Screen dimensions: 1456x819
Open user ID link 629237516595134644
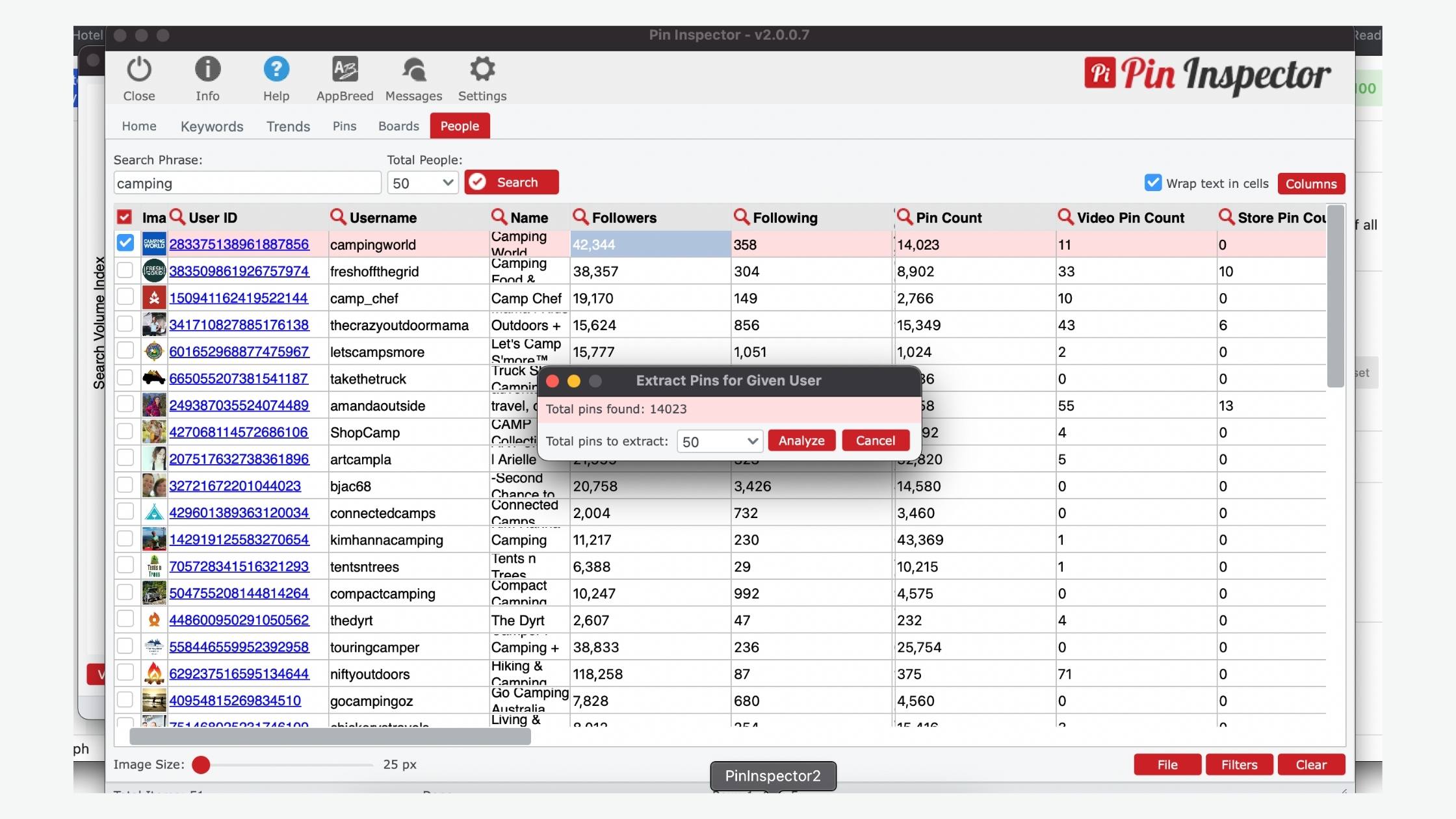tap(239, 674)
